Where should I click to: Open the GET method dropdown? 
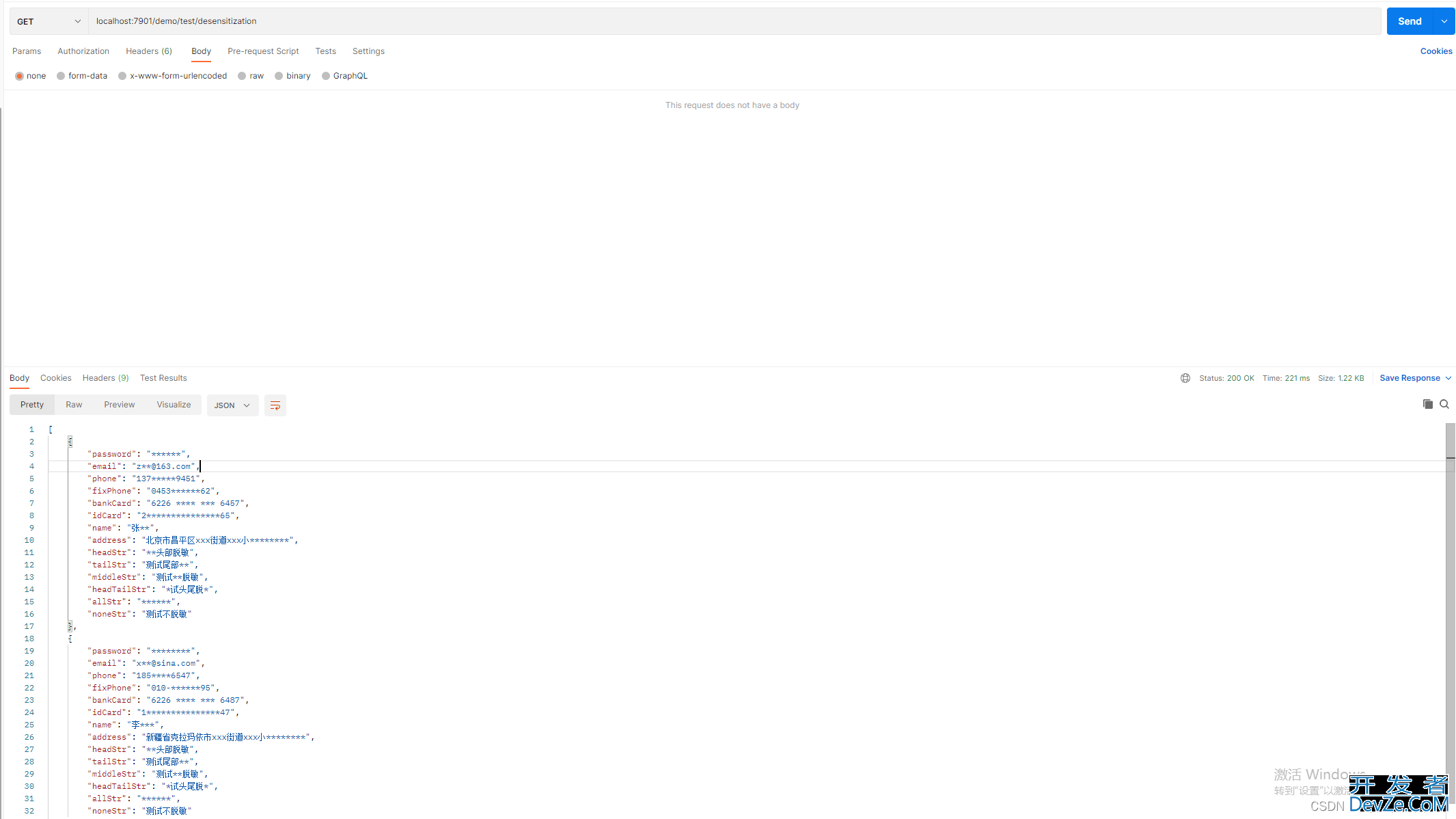coord(47,21)
